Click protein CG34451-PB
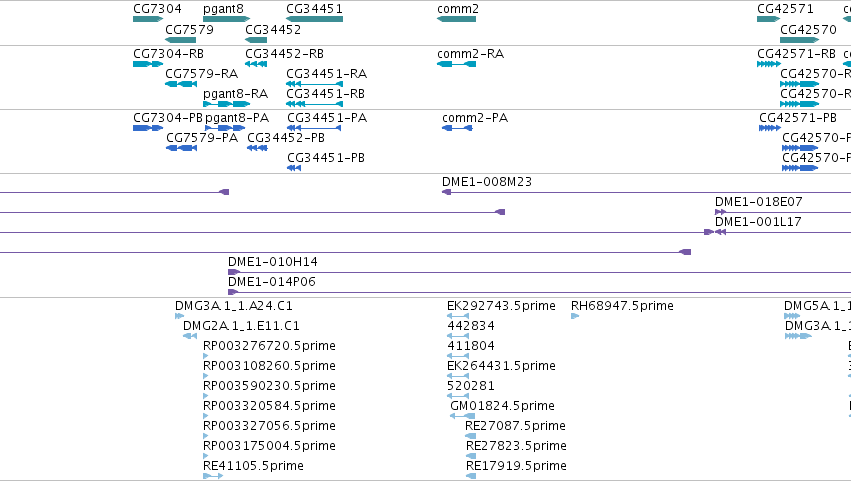Screen dimensions: 851x481 pos(326,158)
